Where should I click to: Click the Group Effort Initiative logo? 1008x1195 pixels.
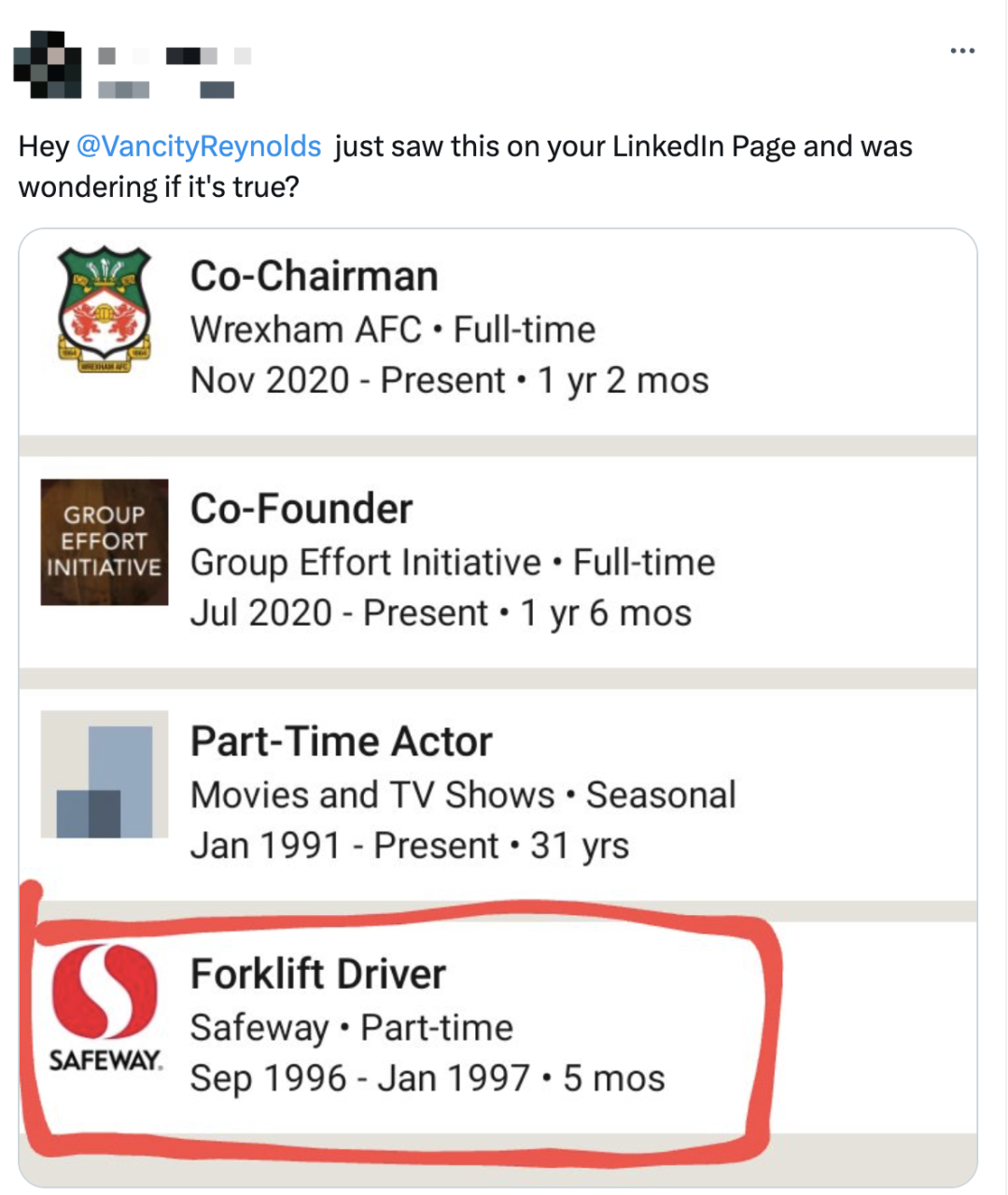point(105,541)
